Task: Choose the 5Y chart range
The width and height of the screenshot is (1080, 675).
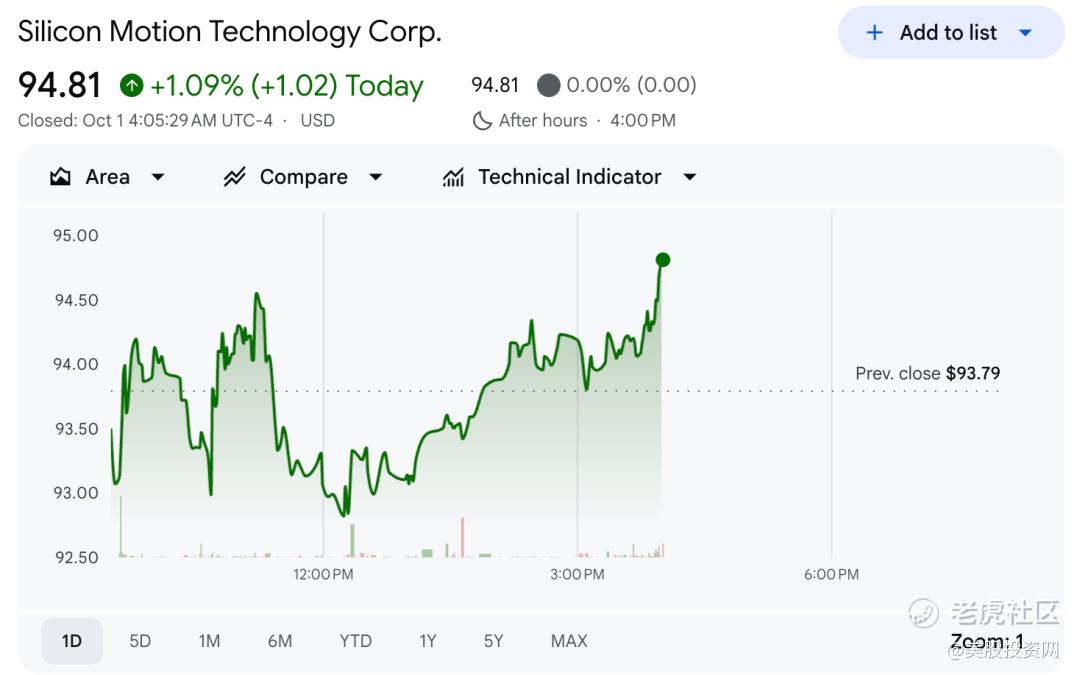Action: coord(493,641)
